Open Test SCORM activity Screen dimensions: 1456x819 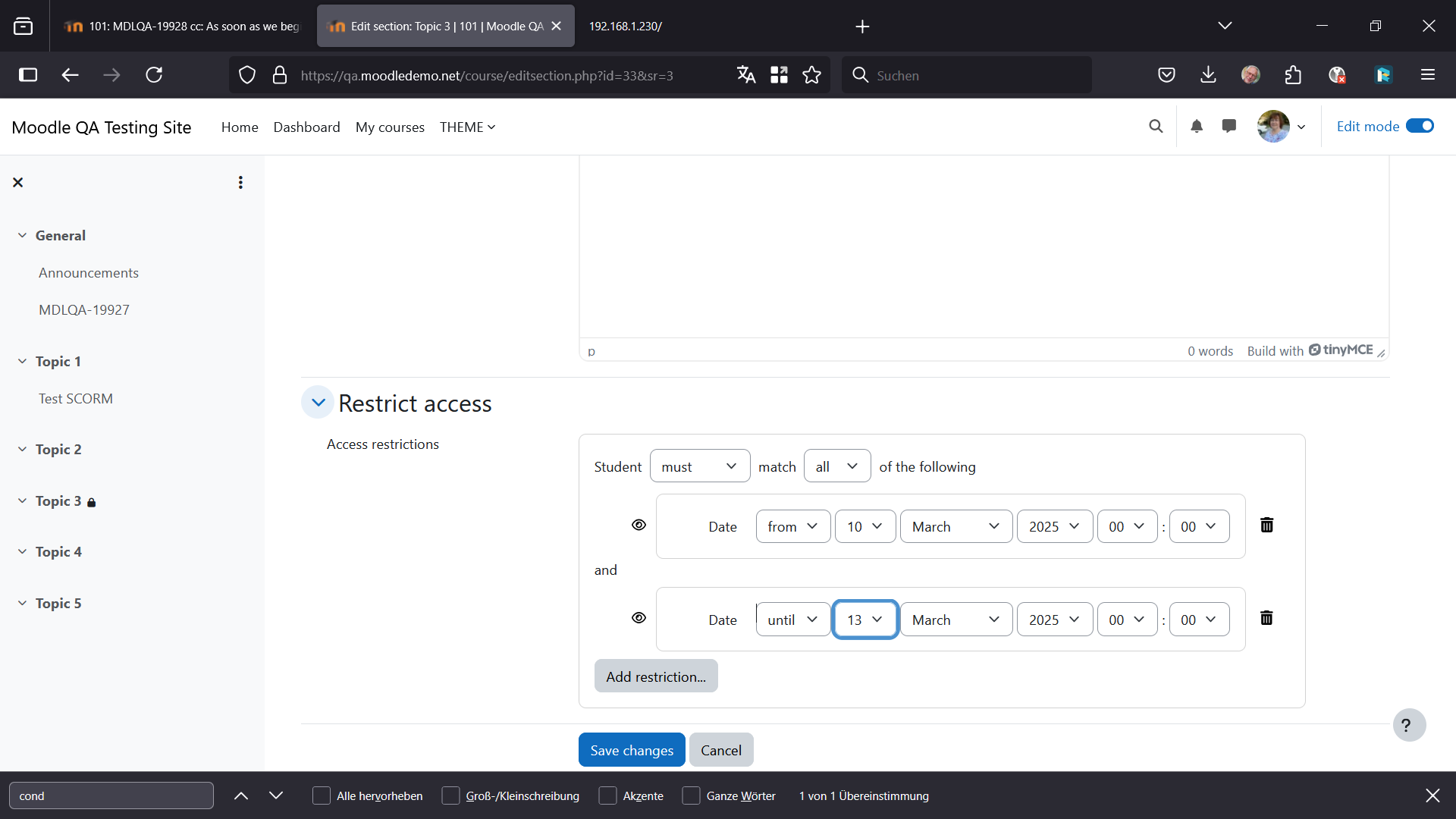click(x=76, y=399)
